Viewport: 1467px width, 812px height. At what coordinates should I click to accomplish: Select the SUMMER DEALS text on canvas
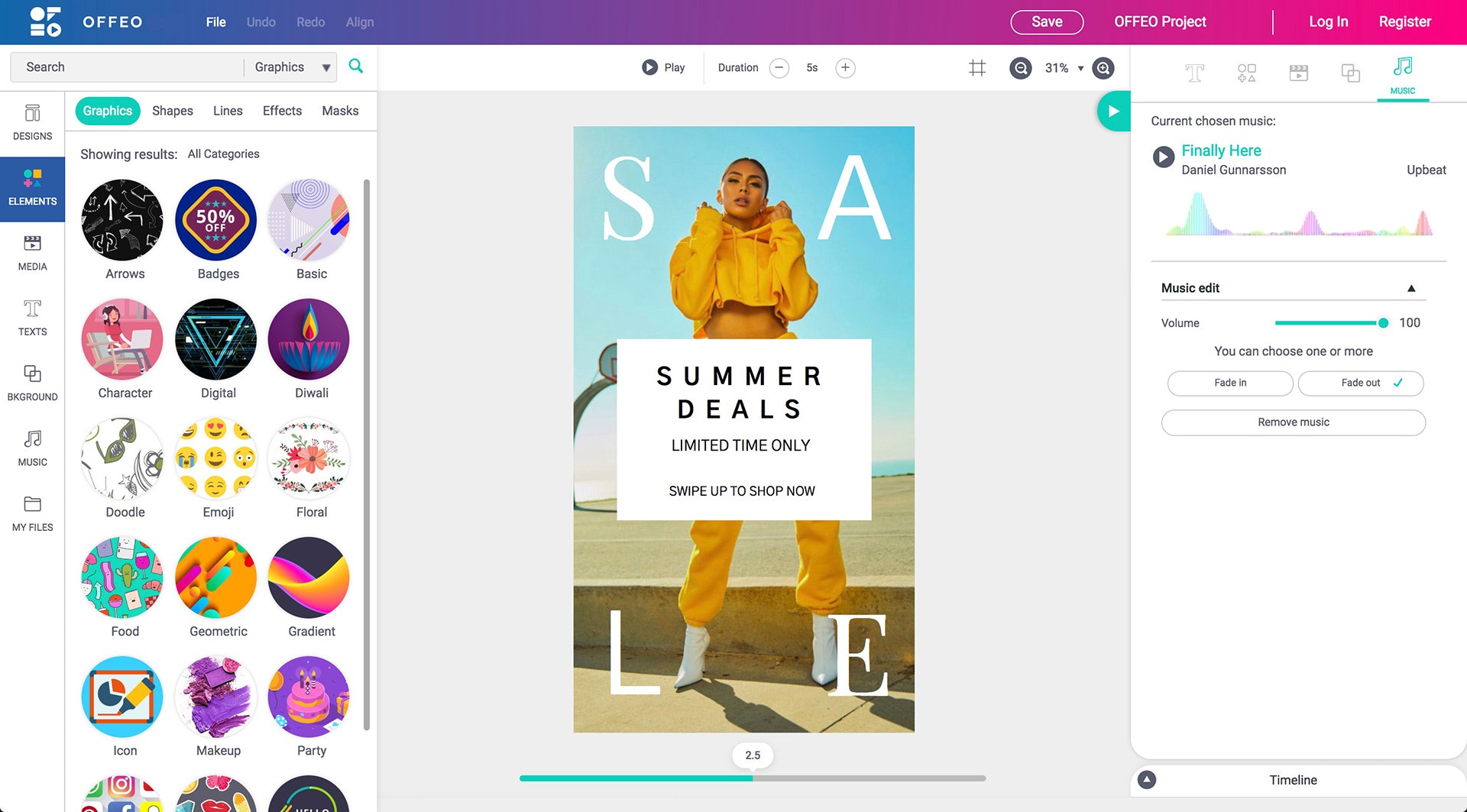(x=740, y=393)
